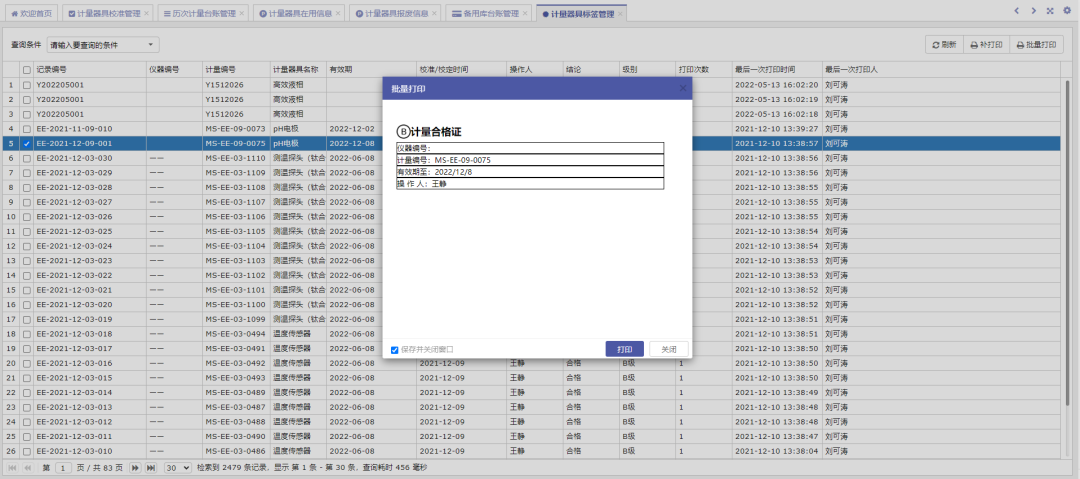Go to the previous page of records
The width and height of the screenshot is (1080, 479).
(28, 468)
